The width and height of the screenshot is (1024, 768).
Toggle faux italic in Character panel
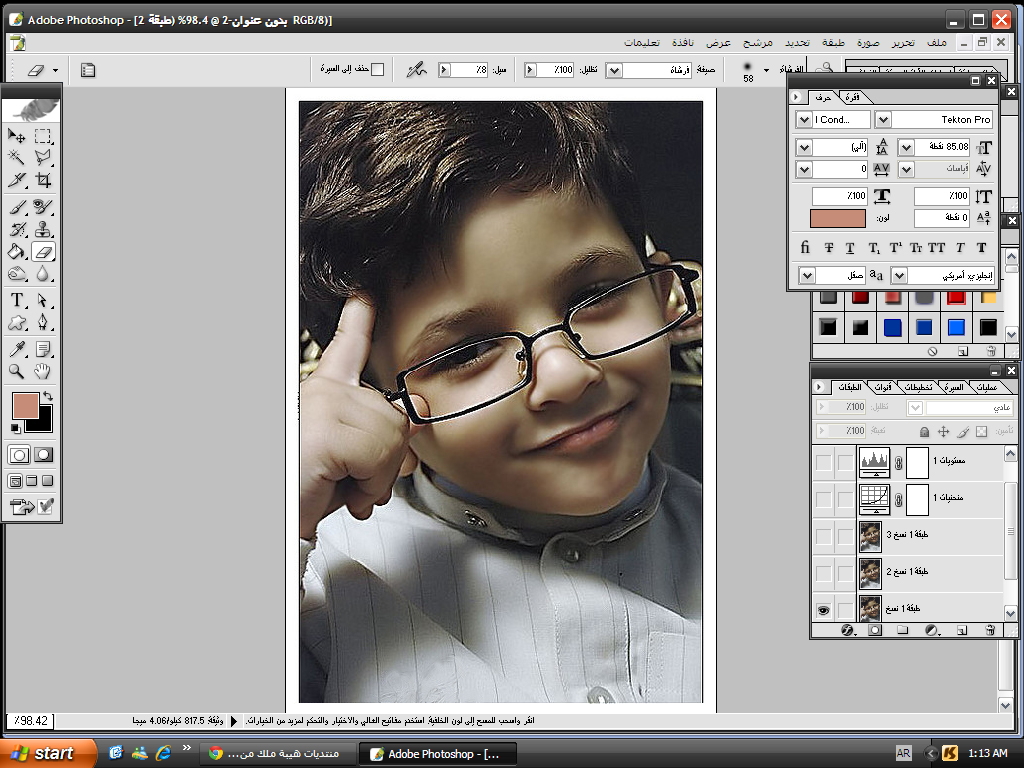tap(960, 248)
